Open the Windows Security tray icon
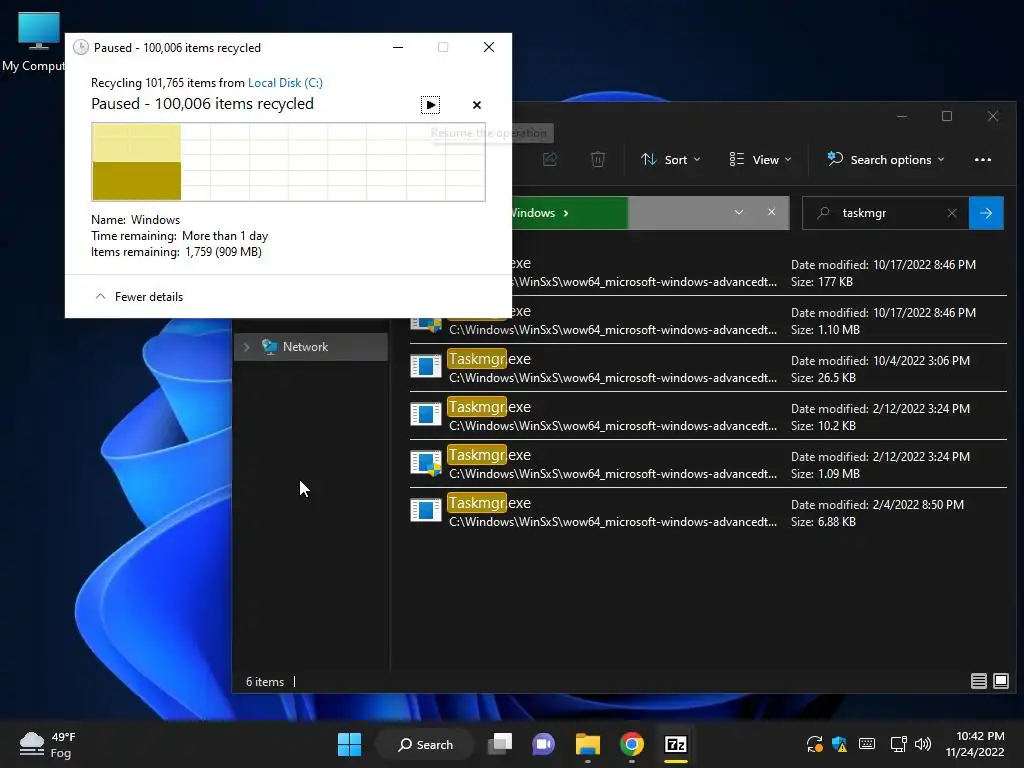1024x768 pixels. [840, 744]
